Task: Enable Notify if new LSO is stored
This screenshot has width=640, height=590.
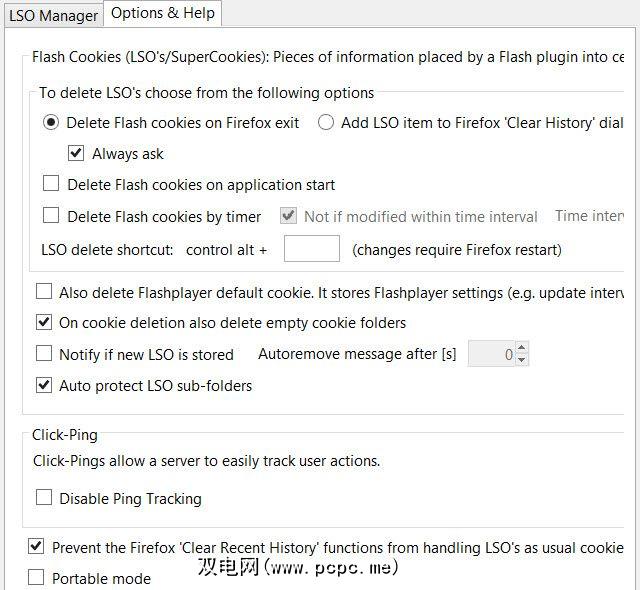Action: click(44, 354)
